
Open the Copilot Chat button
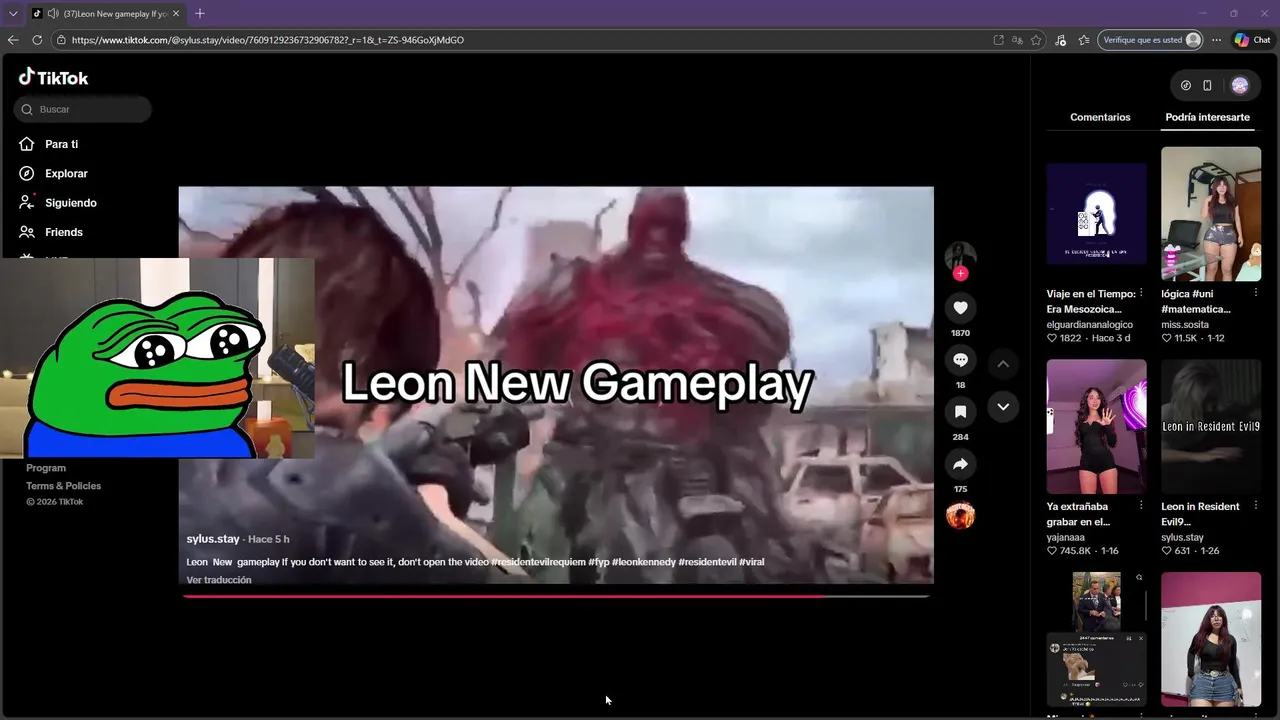1252,40
